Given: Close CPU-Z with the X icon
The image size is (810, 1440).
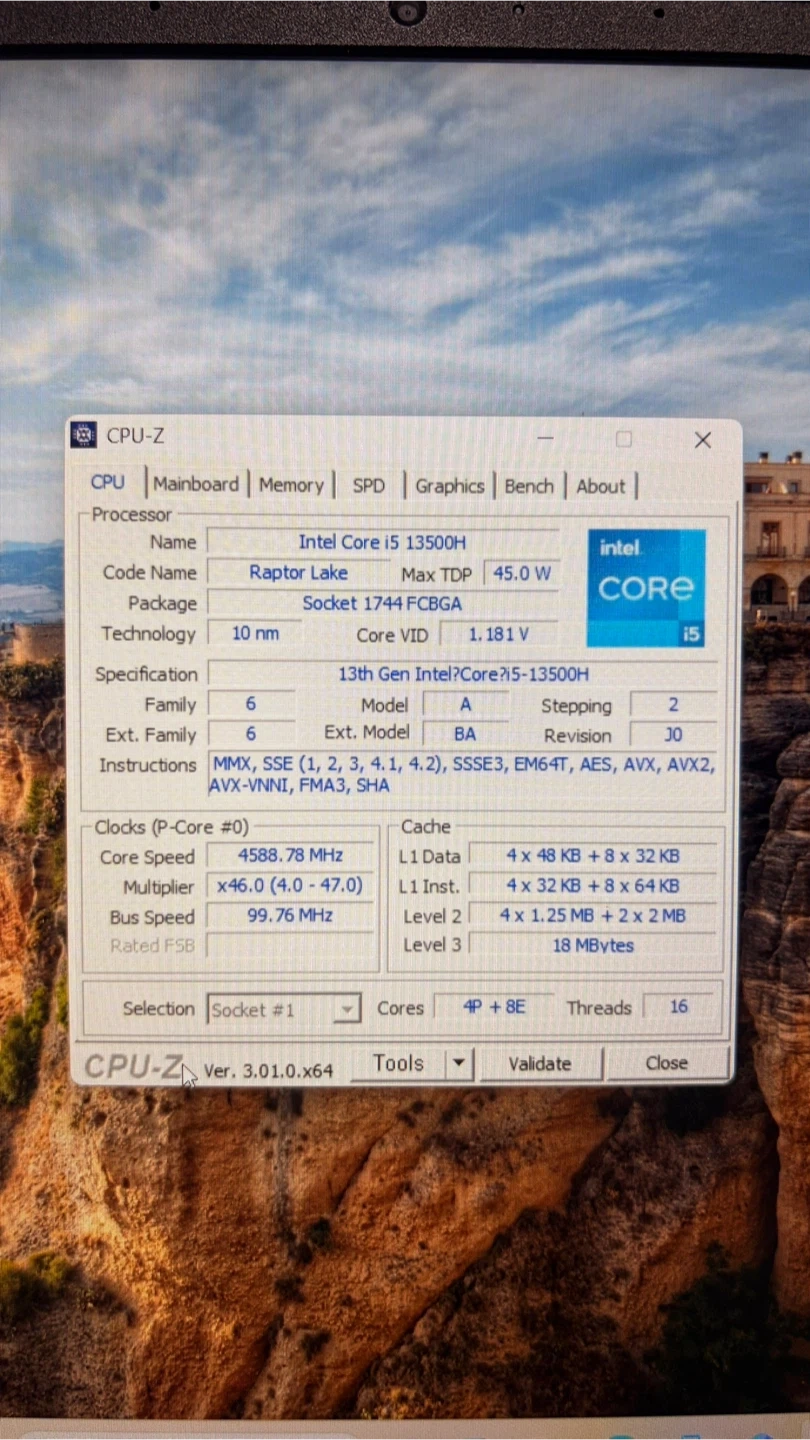Looking at the screenshot, I should (x=703, y=440).
